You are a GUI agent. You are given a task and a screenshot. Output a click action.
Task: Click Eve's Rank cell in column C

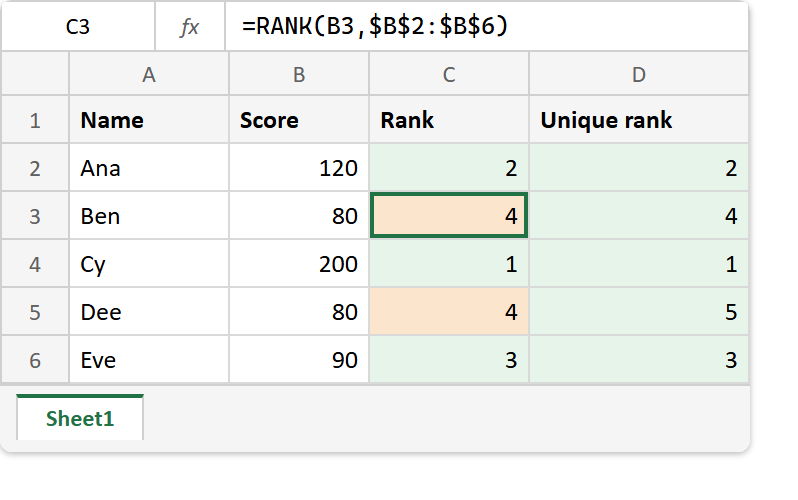tap(449, 359)
